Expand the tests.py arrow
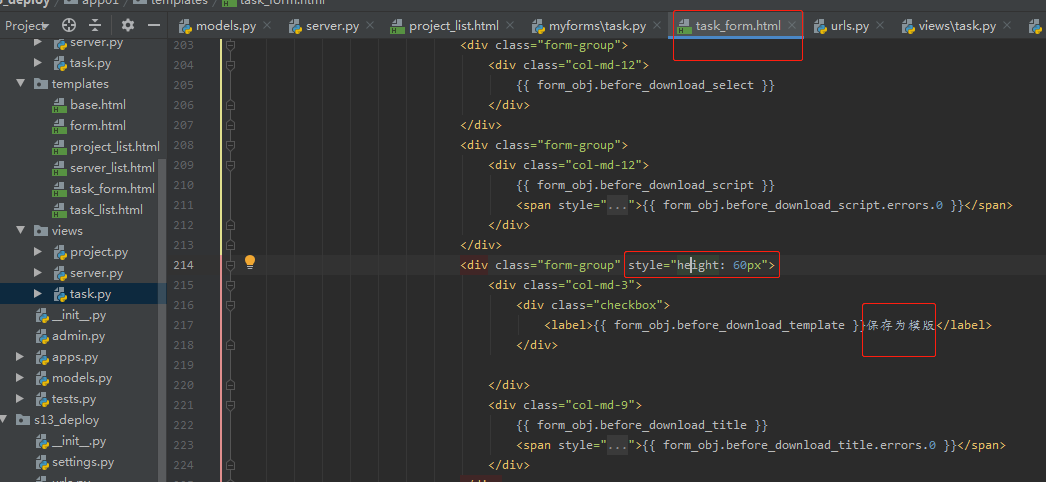Viewport: 1046px width, 482px height. (x=20, y=399)
